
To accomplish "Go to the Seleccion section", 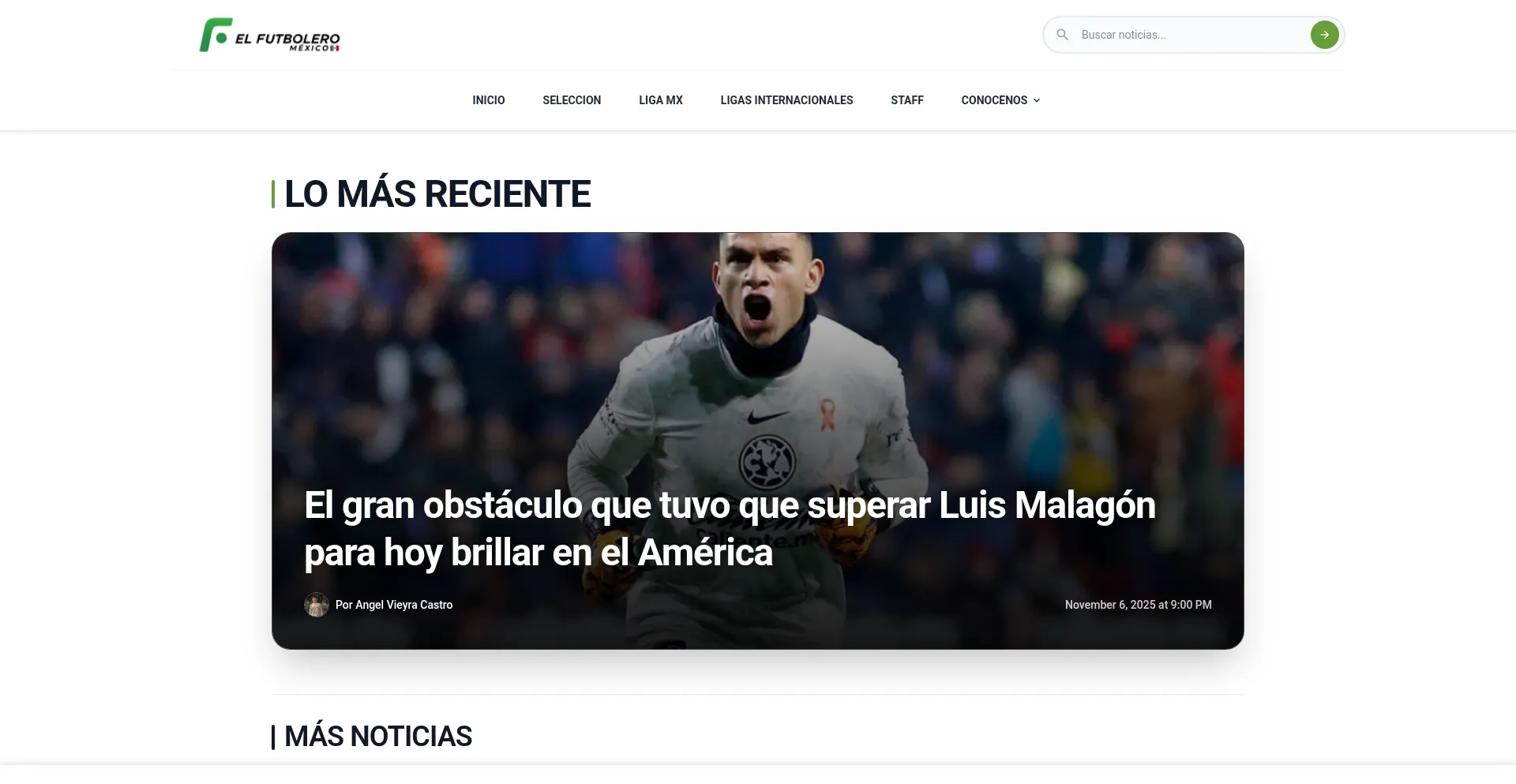I will click(572, 100).
